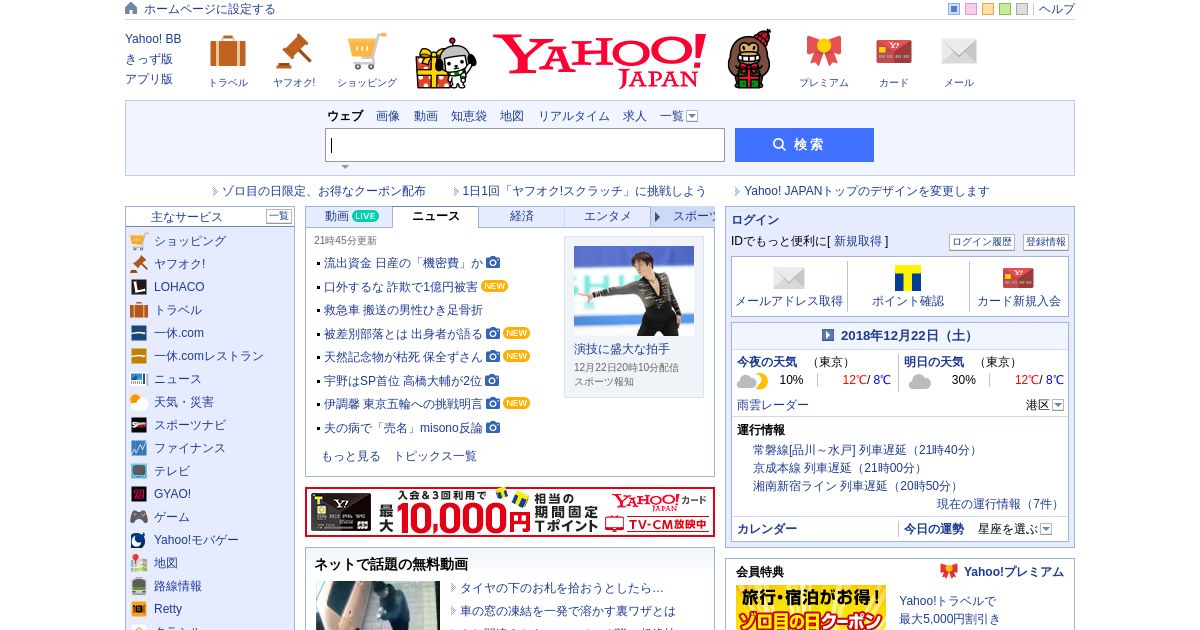Open the Premium ribbon icon in header
Viewport: 1200px width, 630px height.
(x=824, y=51)
